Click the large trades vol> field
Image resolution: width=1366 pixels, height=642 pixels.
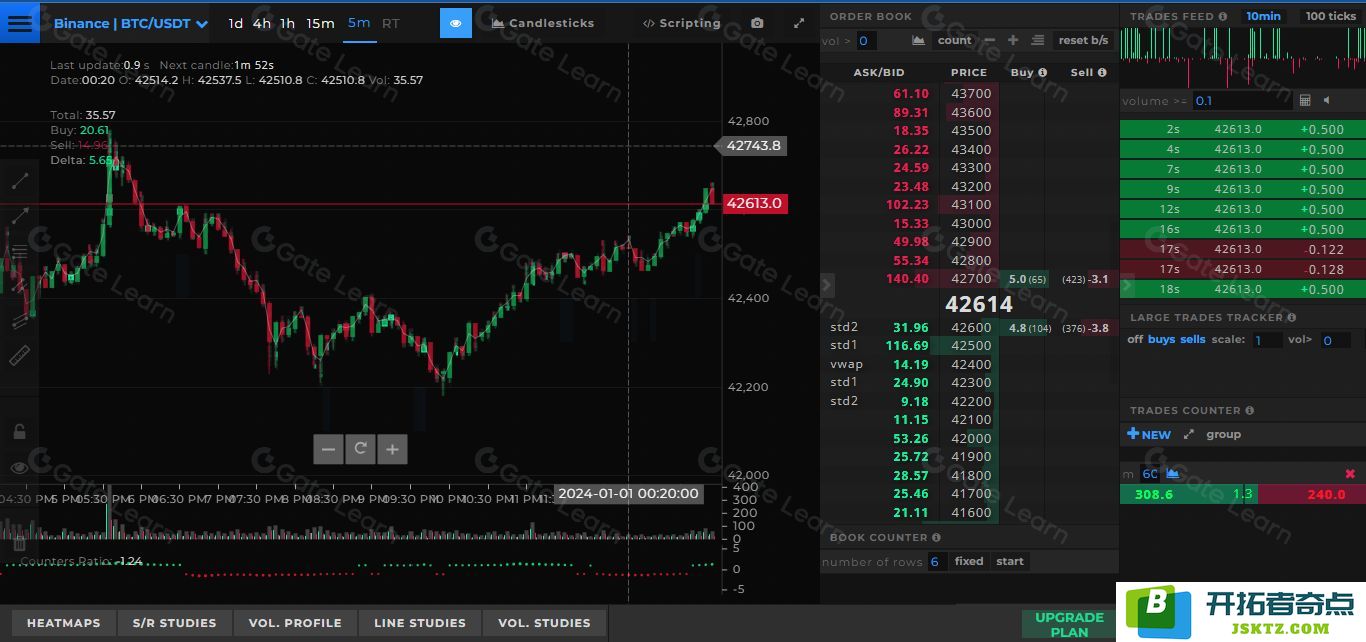1336,340
